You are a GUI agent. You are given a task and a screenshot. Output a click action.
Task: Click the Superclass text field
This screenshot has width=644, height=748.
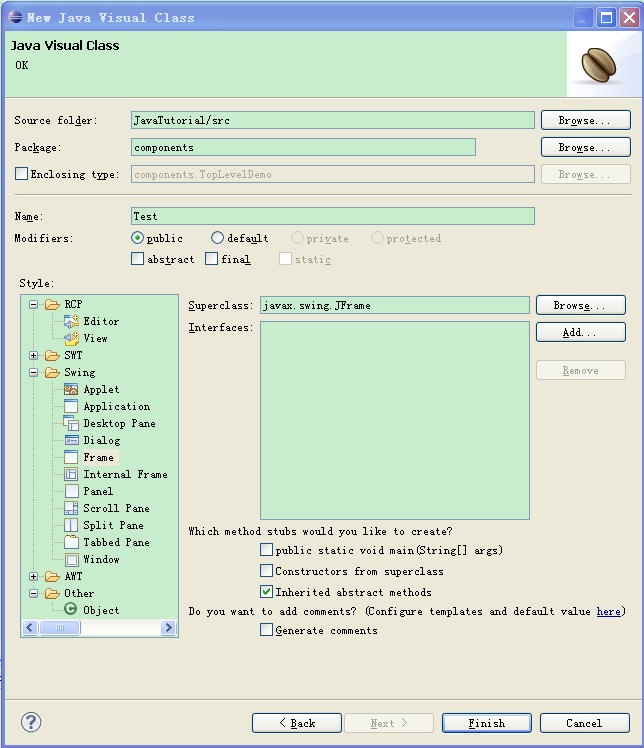[x=395, y=305]
